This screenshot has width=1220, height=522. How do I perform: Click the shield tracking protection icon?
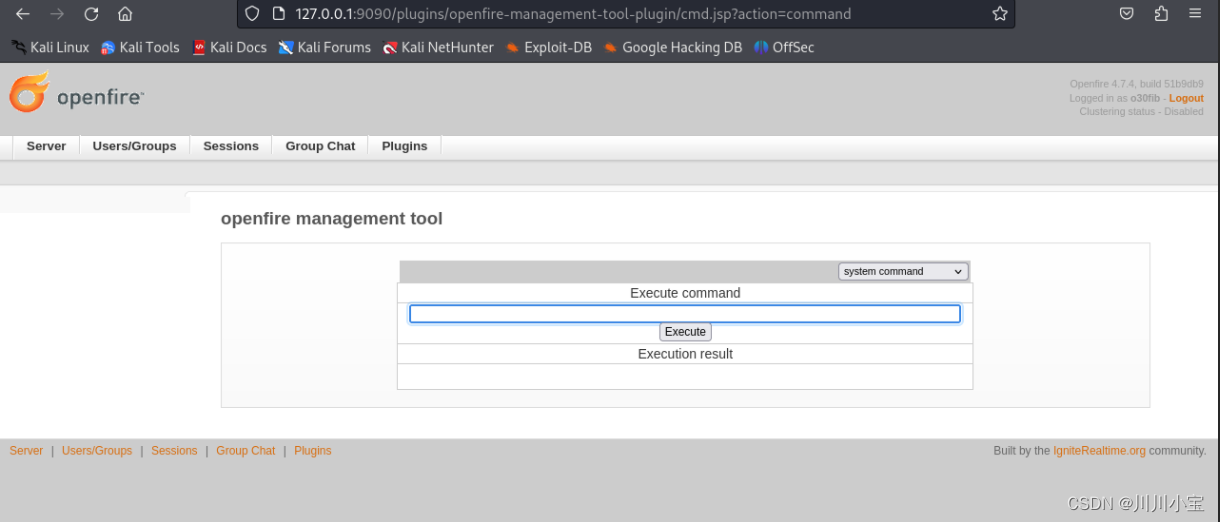[x=252, y=14]
